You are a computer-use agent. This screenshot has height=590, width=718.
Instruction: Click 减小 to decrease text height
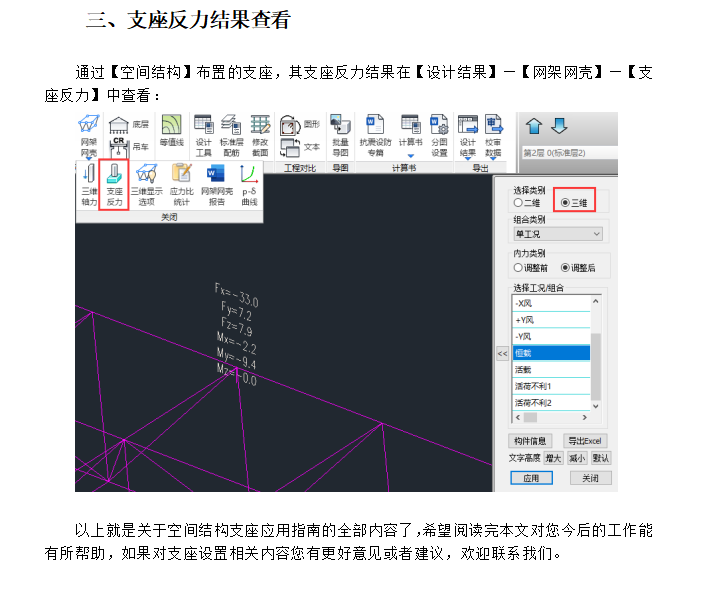coord(577,458)
